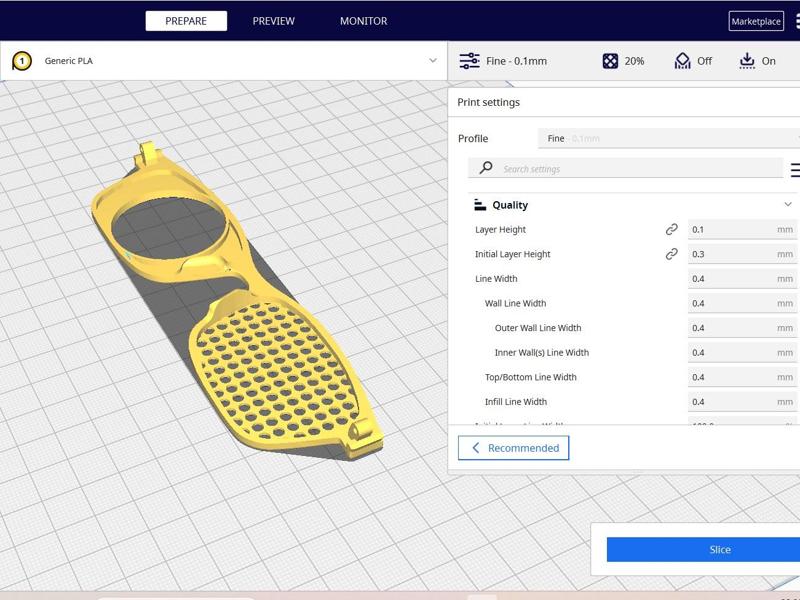The height and width of the screenshot is (600, 800).
Task: Click the Infill Line Width label
Action: pos(515,402)
